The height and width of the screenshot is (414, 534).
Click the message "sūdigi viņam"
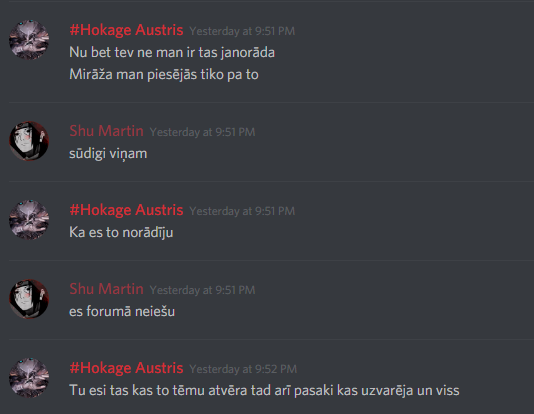coord(108,154)
